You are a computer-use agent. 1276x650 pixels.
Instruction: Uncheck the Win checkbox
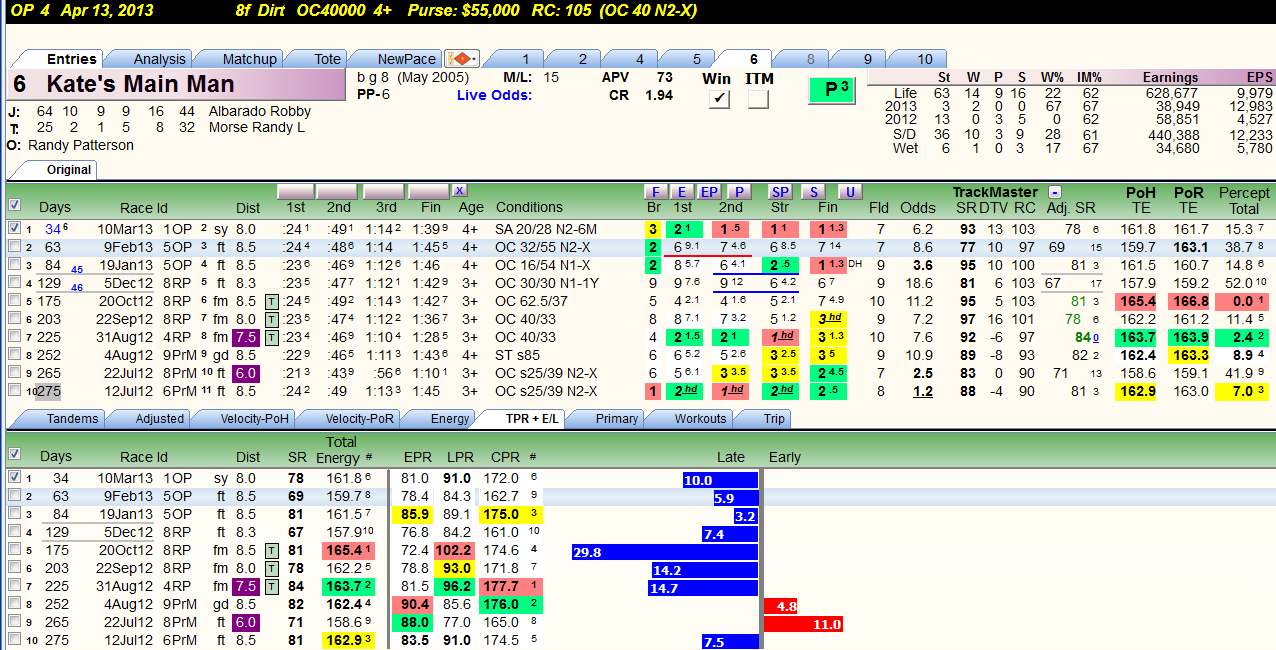pyautogui.click(x=718, y=99)
